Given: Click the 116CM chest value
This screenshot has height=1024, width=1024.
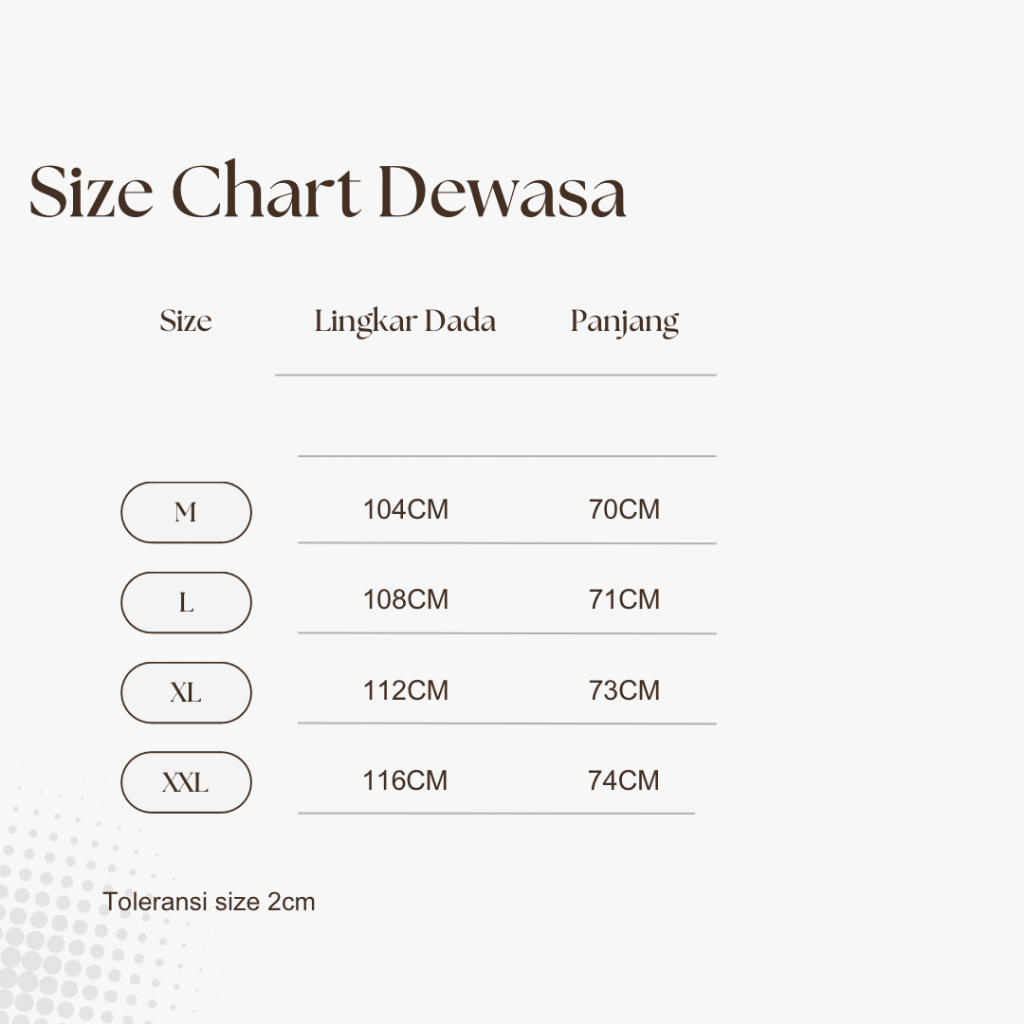Looking at the screenshot, I should pos(405,781).
